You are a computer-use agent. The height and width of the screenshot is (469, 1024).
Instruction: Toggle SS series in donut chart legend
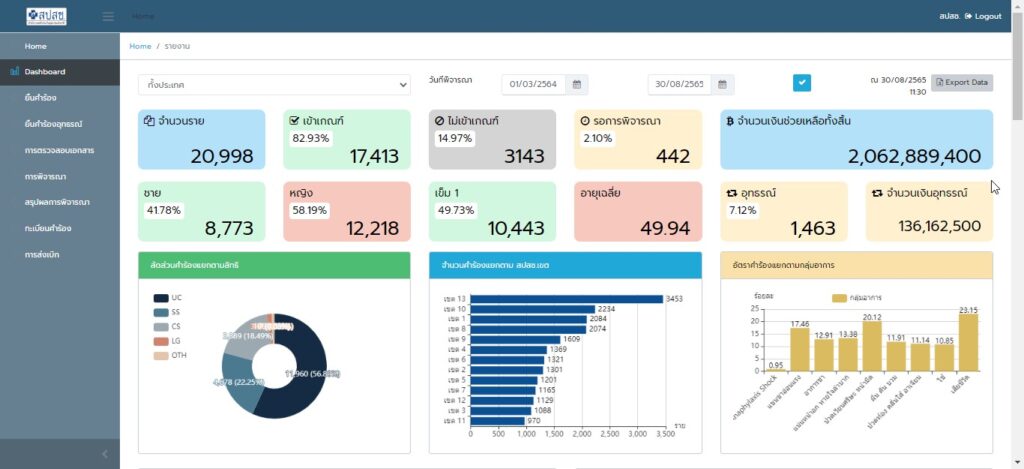(168, 313)
